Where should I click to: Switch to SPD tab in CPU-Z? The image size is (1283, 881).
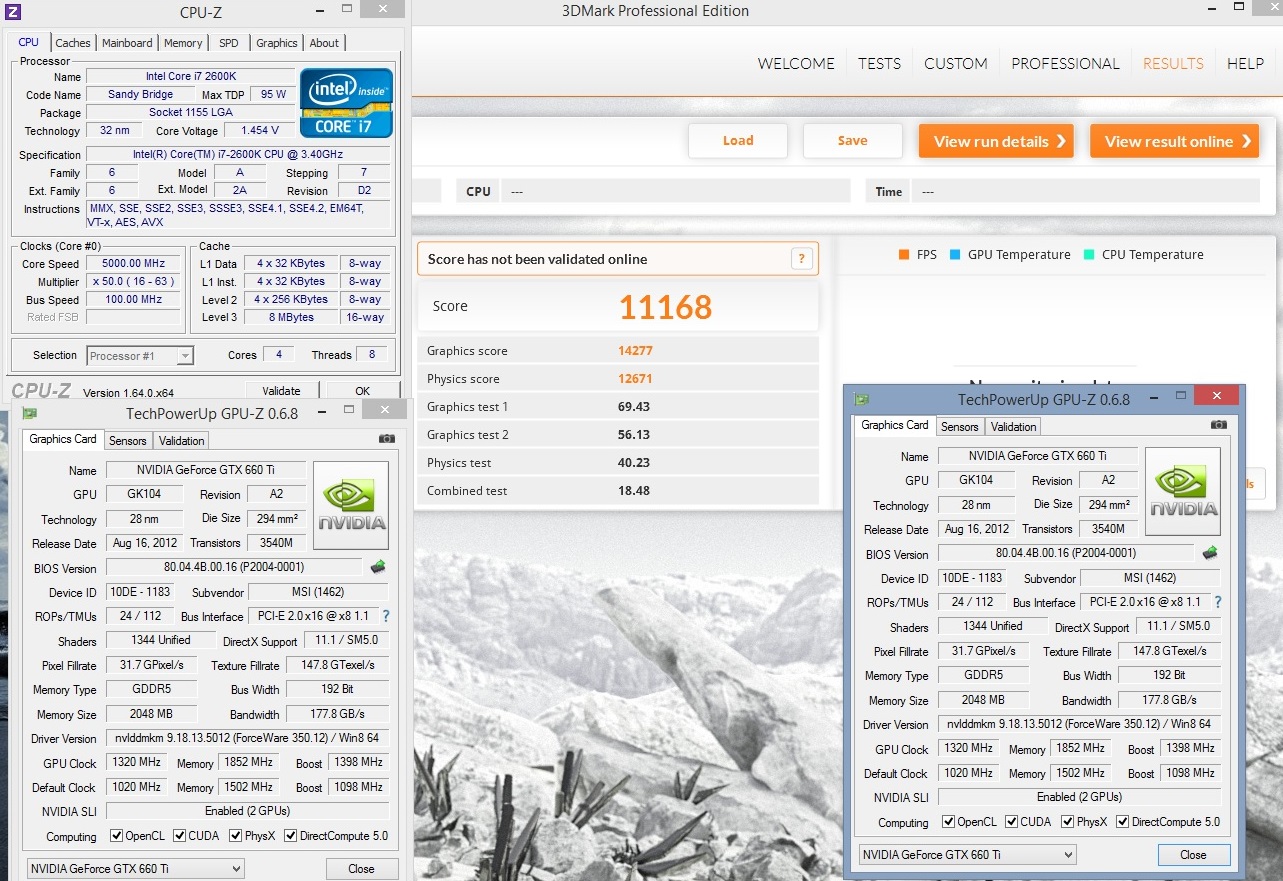(229, 43)
